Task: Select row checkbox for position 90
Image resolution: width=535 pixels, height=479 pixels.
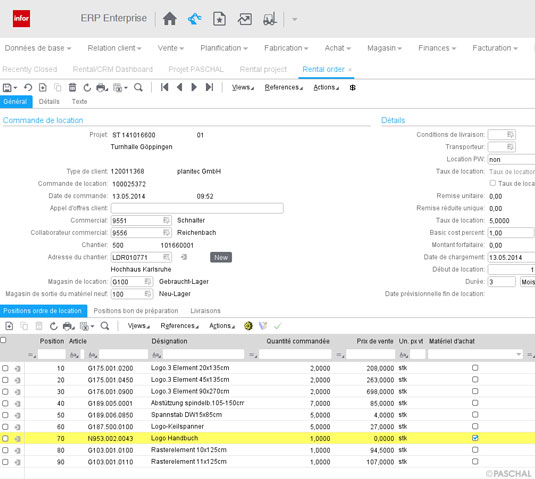Action: pyautogui.click(x=5, y=462)
